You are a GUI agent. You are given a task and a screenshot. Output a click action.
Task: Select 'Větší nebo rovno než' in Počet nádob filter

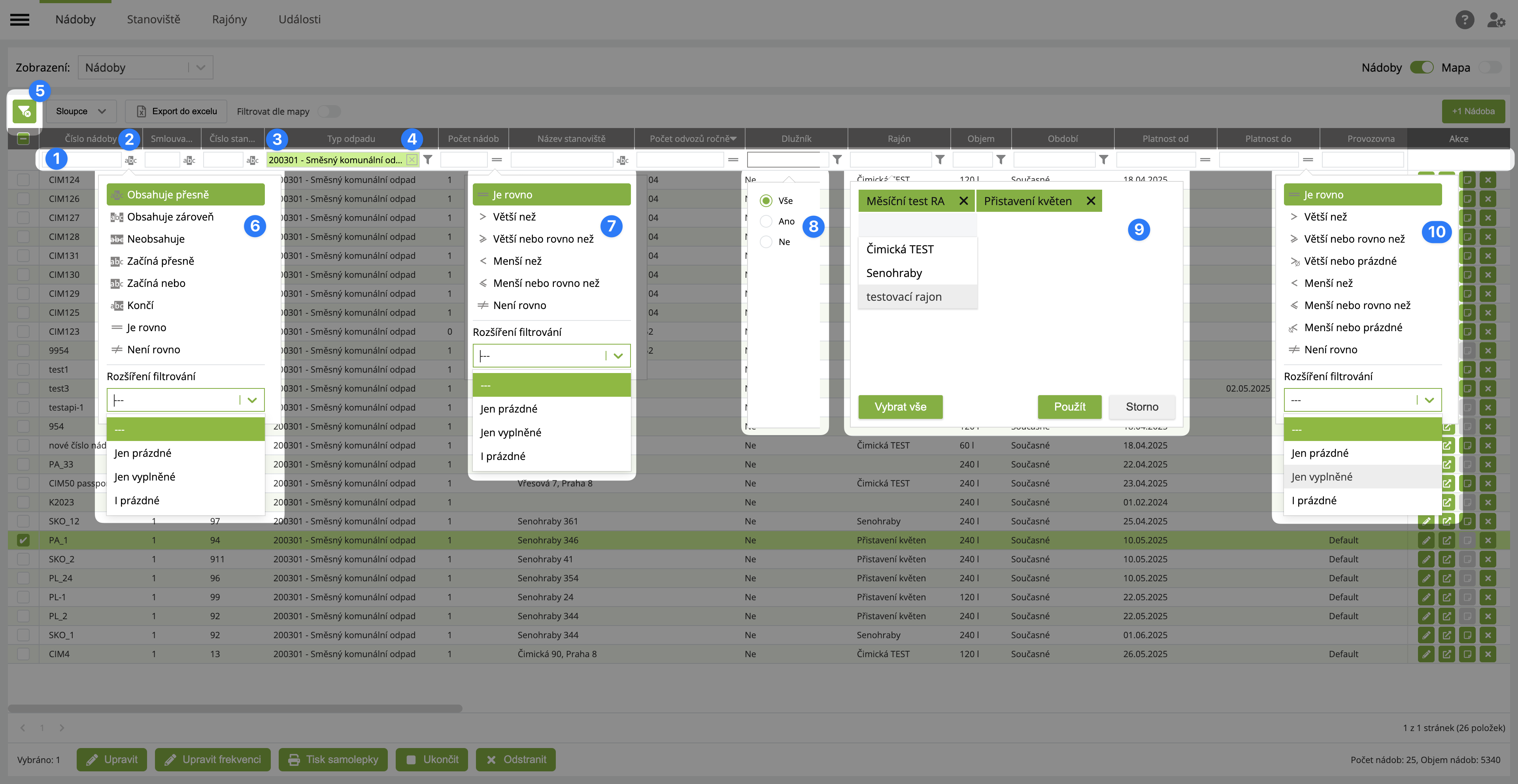(x=543, y=239)
